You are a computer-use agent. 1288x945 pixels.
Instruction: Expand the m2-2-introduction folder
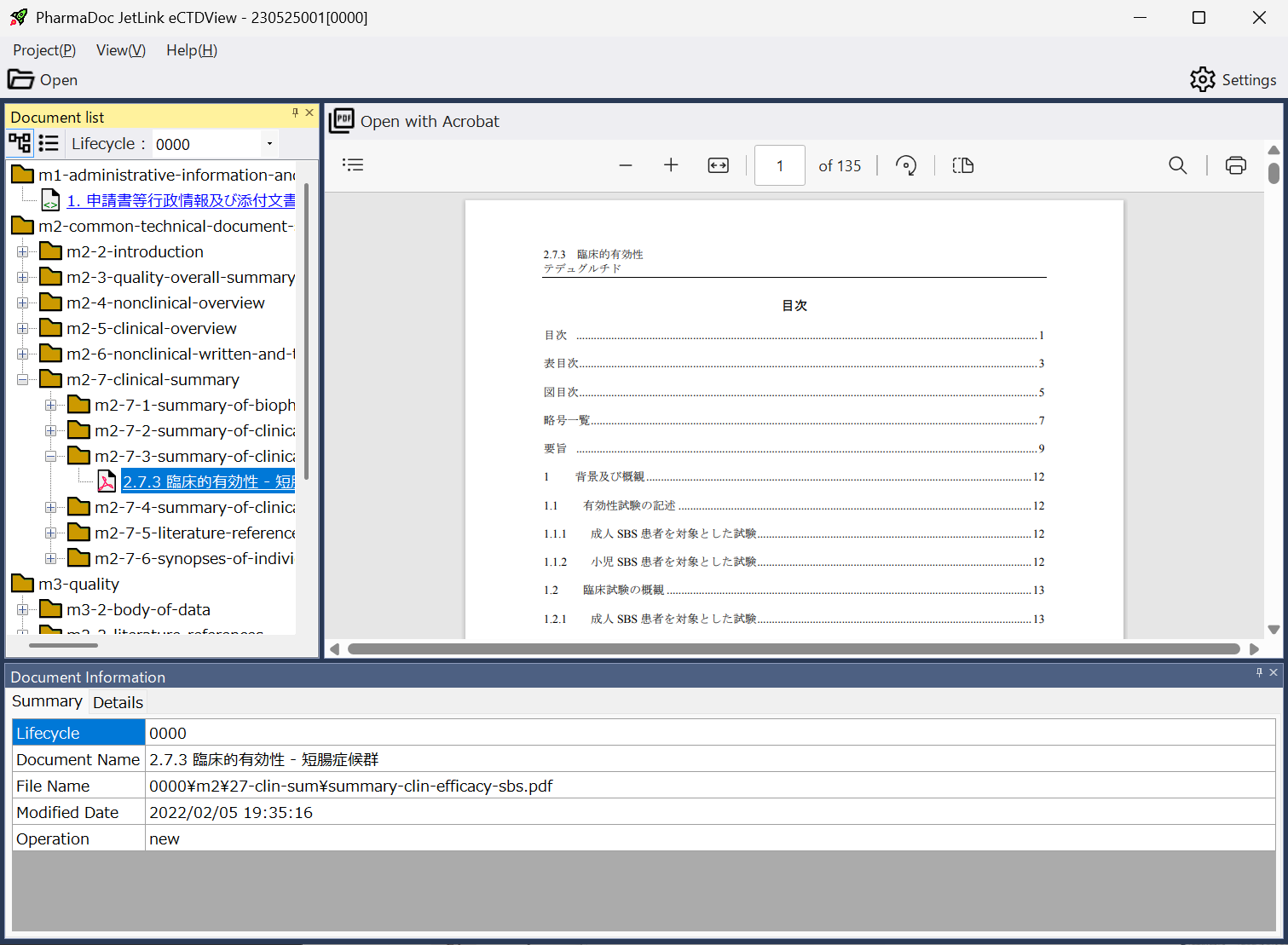coord(23,252)
